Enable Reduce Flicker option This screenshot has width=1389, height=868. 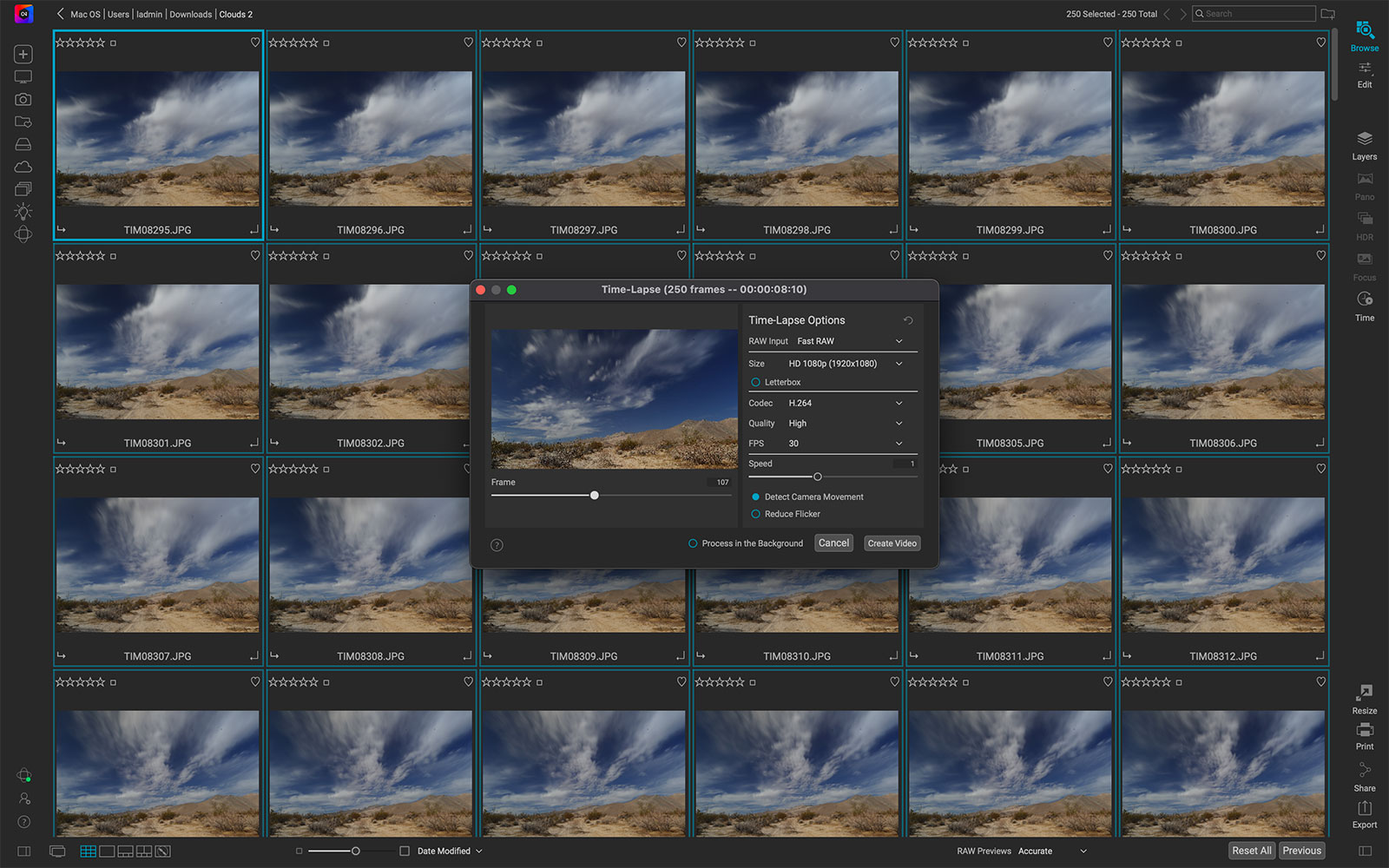[755, 515]
